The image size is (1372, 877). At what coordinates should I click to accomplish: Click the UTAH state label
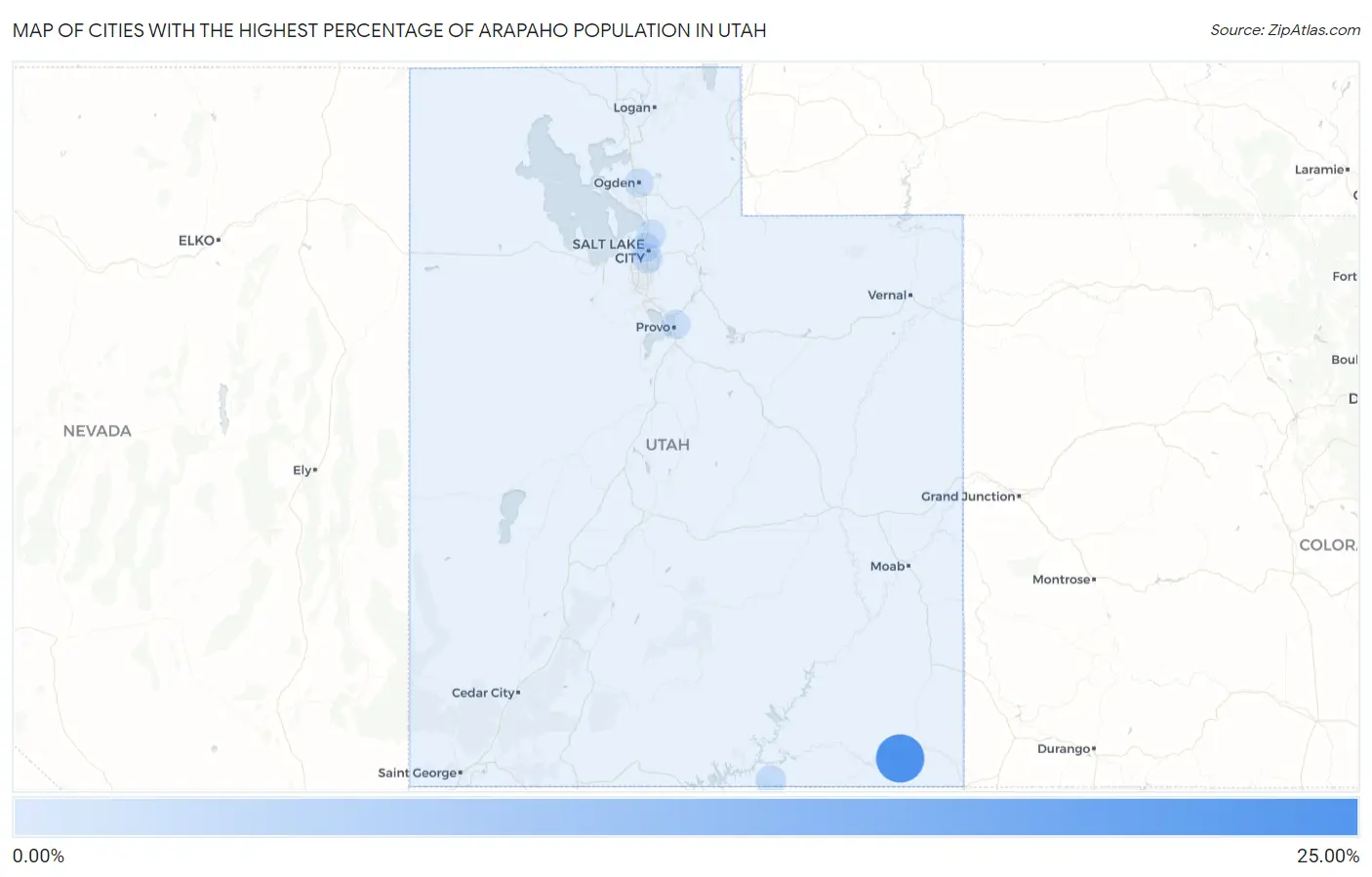667,445
